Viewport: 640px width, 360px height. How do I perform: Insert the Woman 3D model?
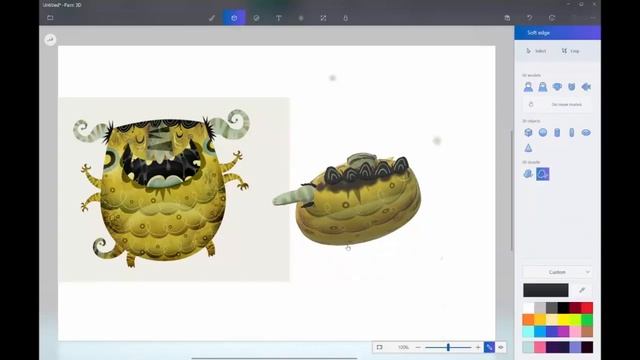543,87
